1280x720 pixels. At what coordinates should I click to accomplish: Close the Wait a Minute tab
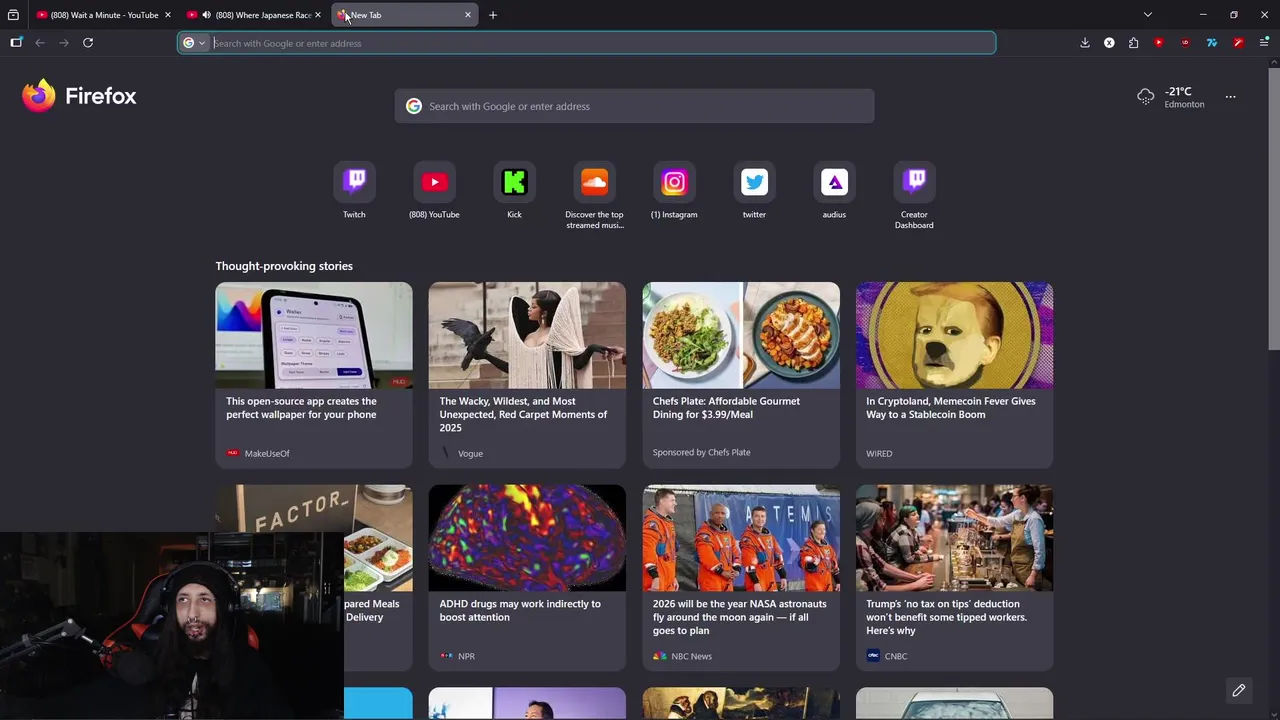coord(168,15)
